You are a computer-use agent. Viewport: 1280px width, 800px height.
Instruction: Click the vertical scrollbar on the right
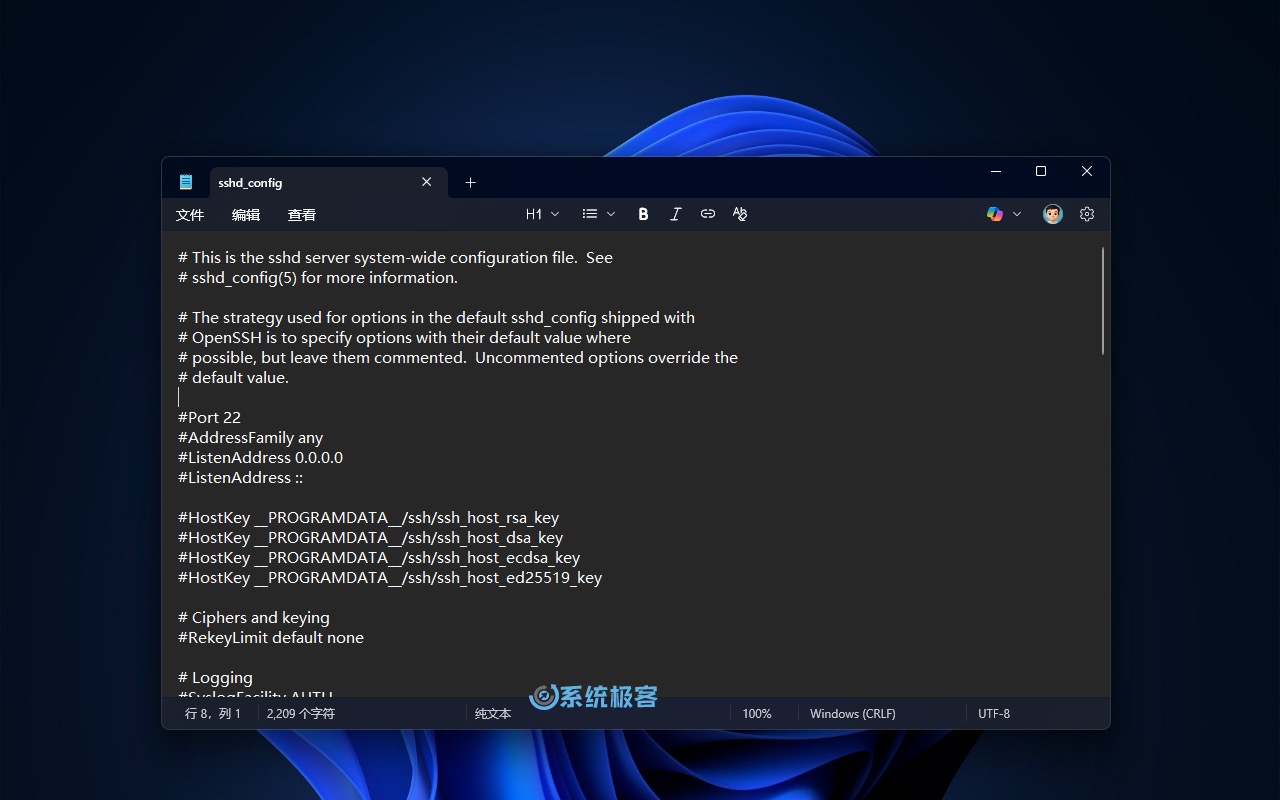(1103, 300)
